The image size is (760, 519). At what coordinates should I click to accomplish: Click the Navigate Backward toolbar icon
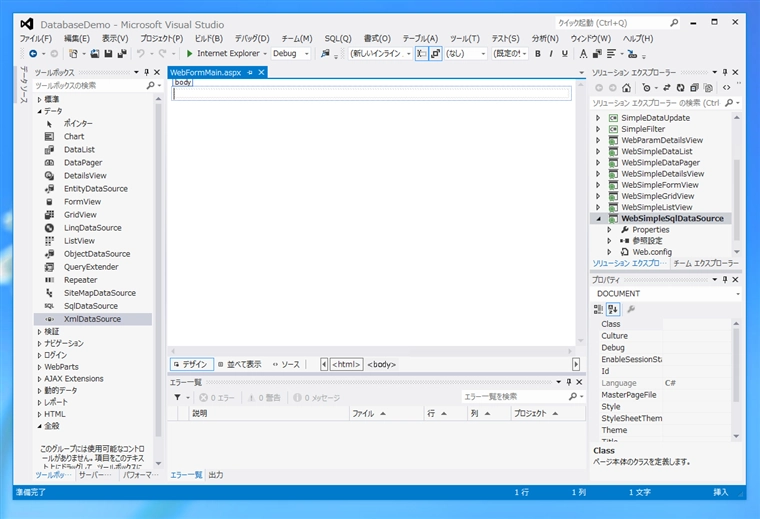33,54
